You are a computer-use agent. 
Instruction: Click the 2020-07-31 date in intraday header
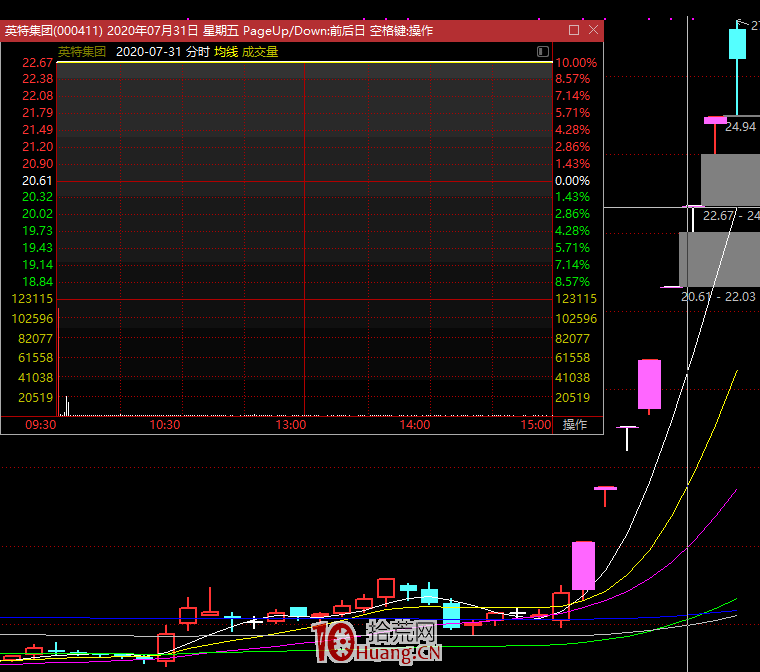(148, 51)
